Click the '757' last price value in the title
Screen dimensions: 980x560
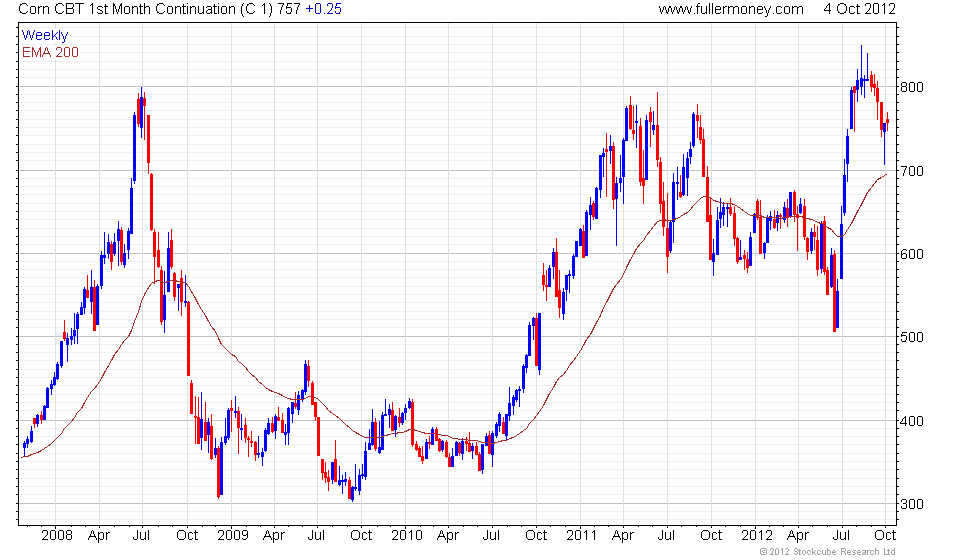[289, 9]
